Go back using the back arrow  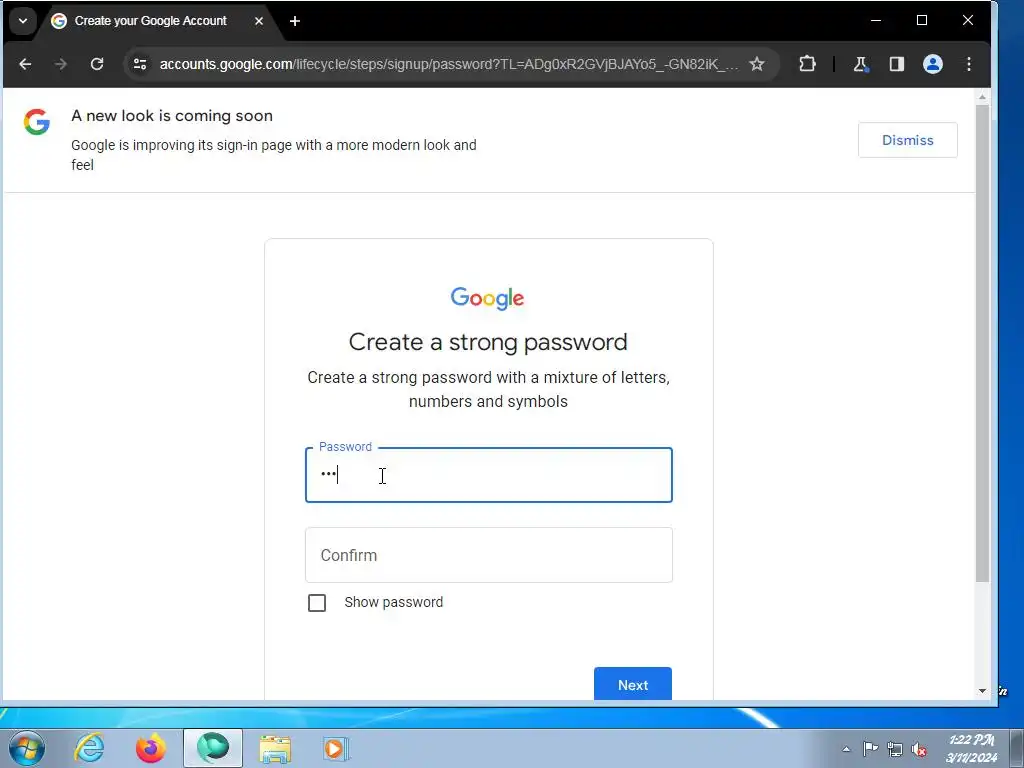point(25,64)
